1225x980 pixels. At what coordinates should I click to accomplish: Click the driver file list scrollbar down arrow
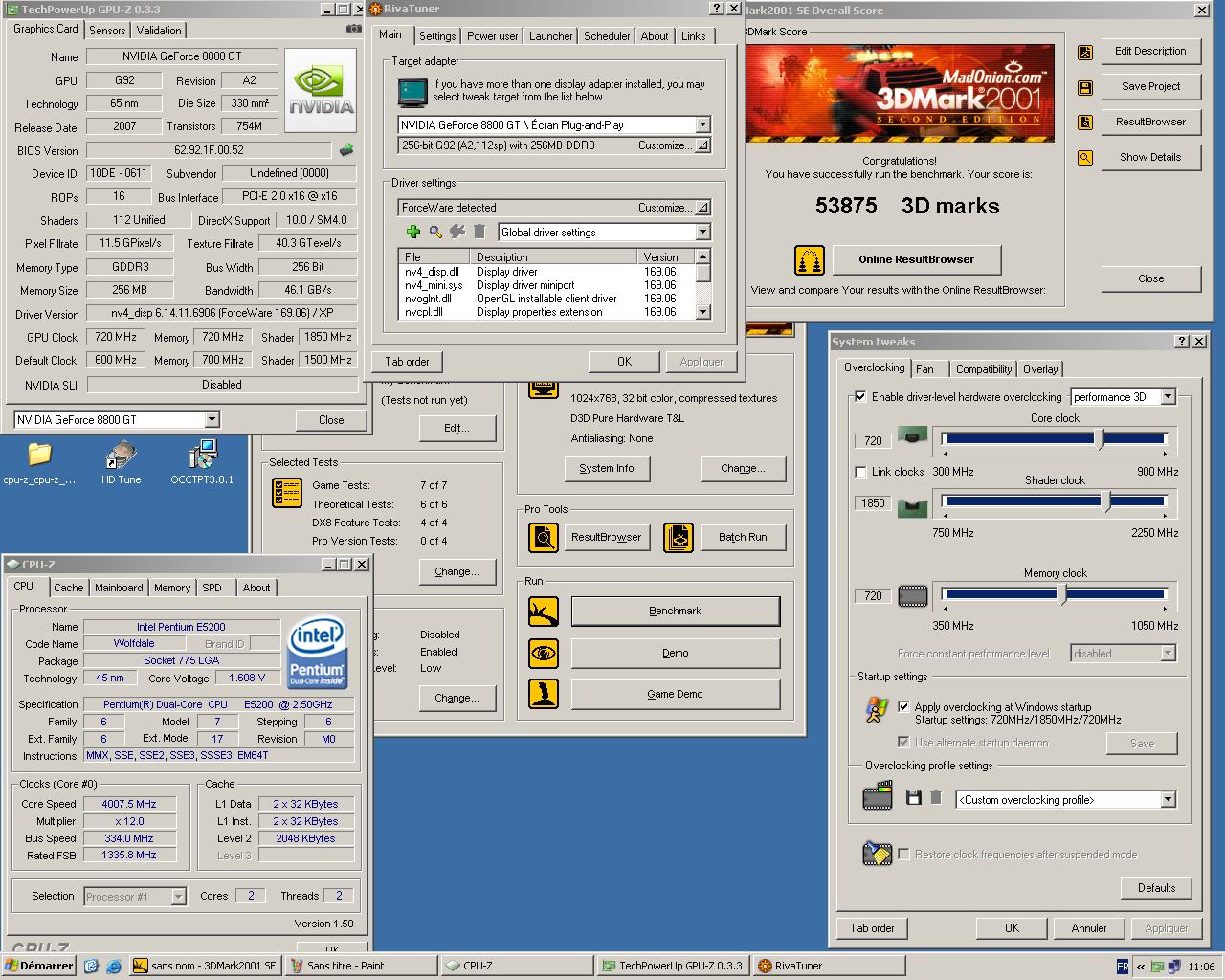[x=703, y=312]
